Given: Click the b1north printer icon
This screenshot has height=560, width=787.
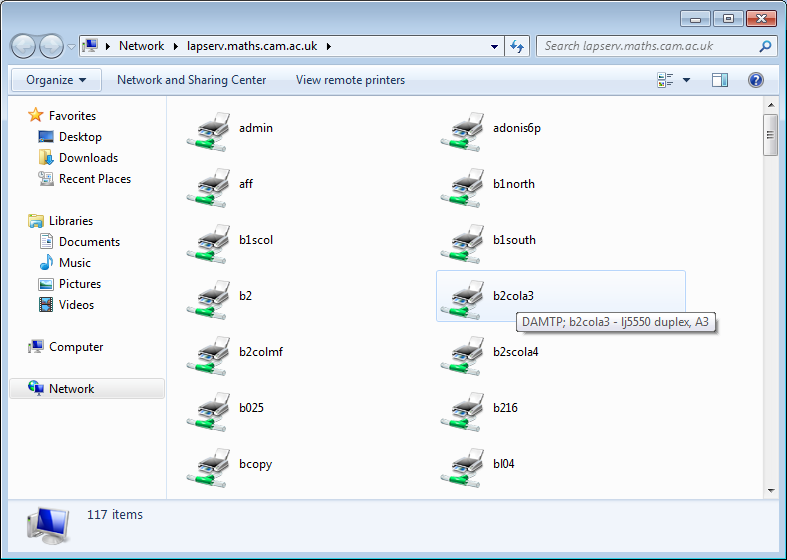Looking at the screenshot, I should pos(462,186).
